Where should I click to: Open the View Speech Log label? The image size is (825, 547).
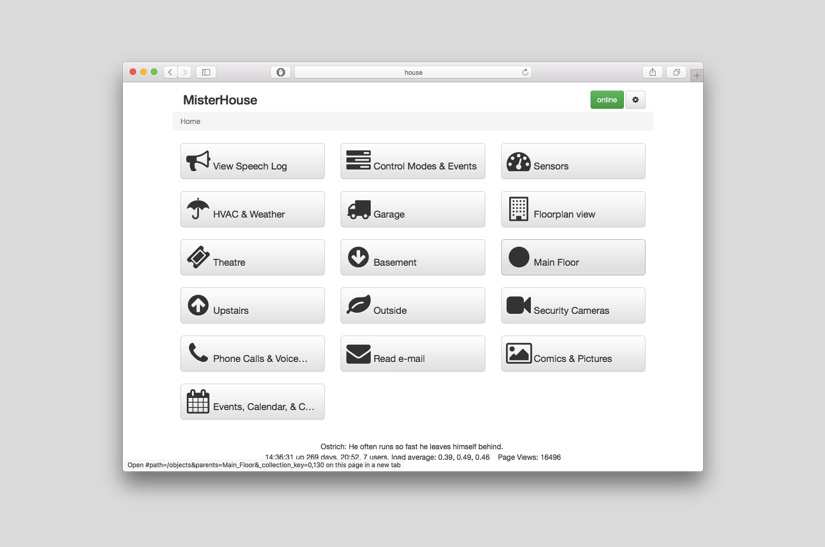(x=250, y=166)
